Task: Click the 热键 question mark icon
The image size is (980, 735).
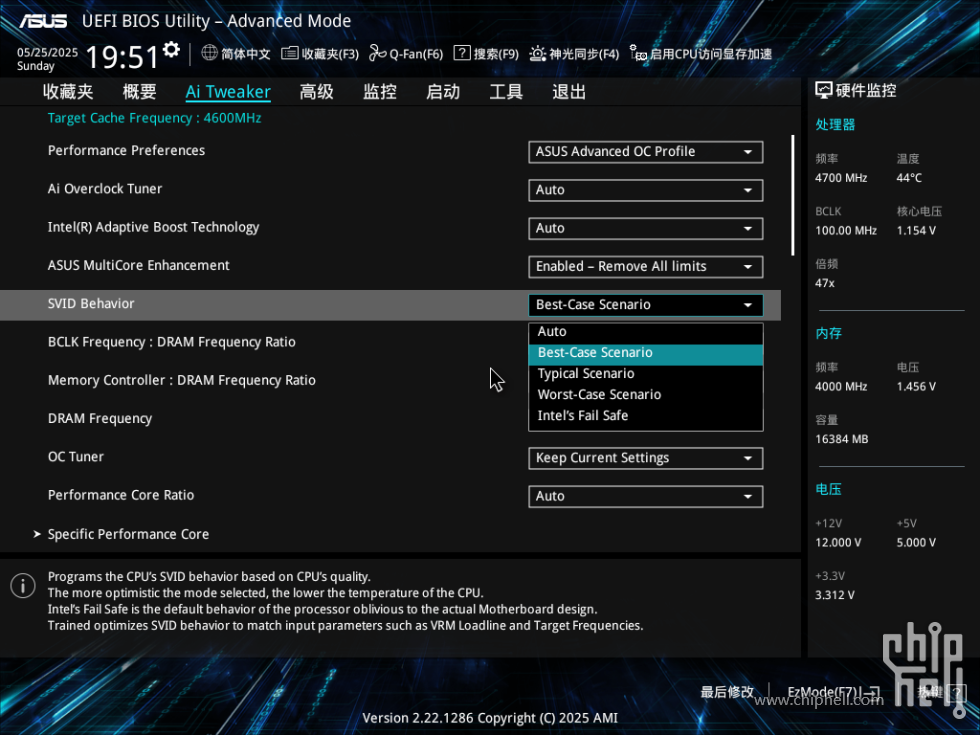Action: pos(956,692)
